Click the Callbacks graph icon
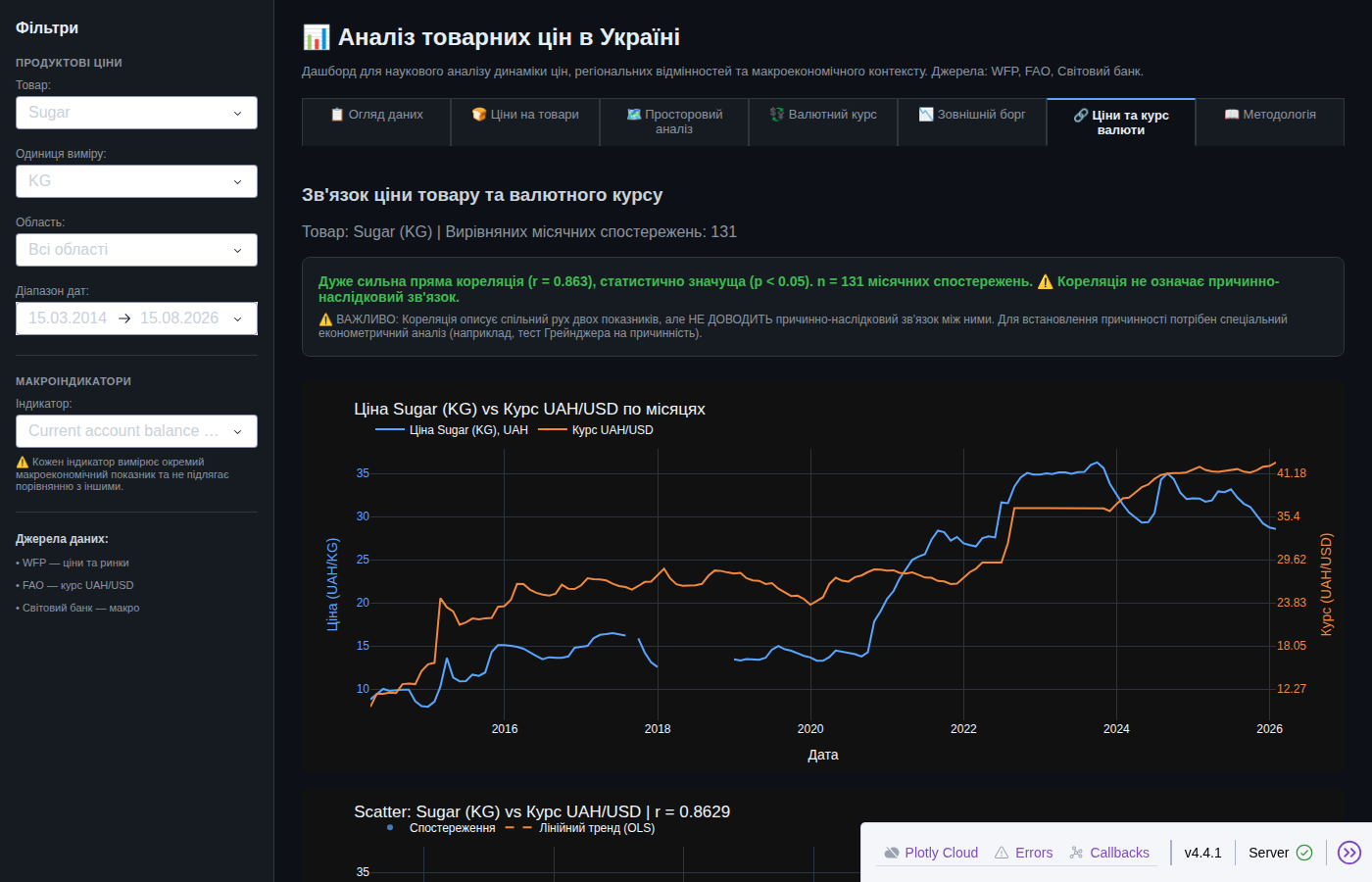 pos(1076,853)
